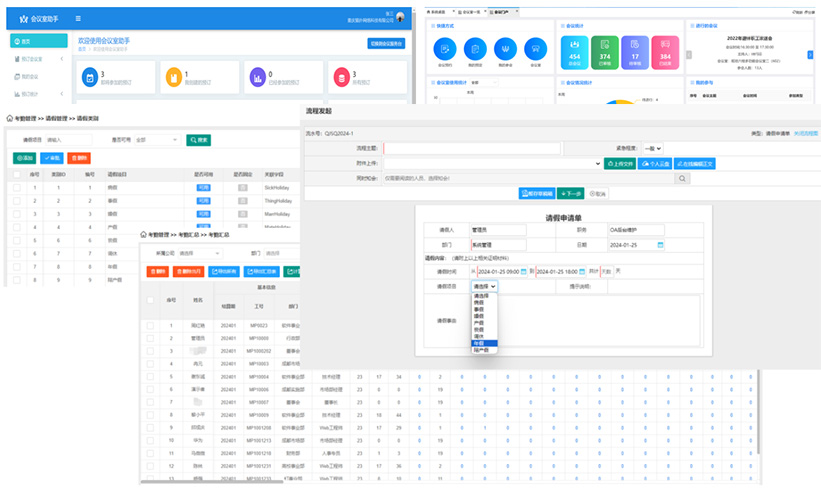The width and height of the screenshot is (821, 490).
Task: Open the 附件上传 dropdown arrow
Action: (597, 164)
